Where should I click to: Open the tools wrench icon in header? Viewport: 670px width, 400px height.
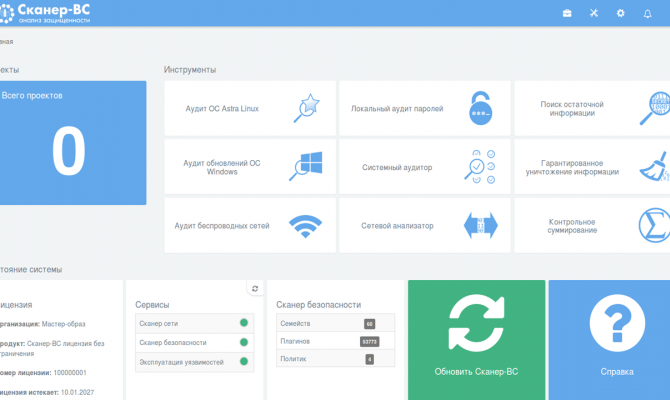594,13
